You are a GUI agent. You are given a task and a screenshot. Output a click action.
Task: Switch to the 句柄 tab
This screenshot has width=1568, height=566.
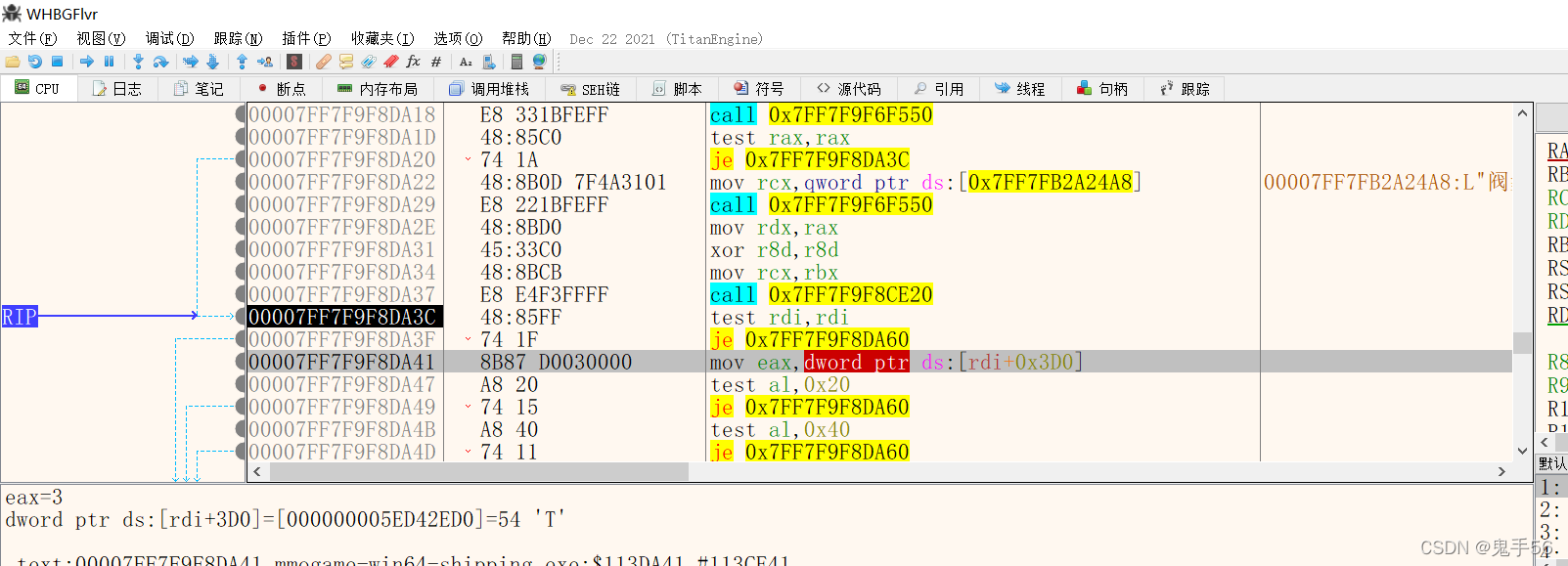click(1103, 89)
